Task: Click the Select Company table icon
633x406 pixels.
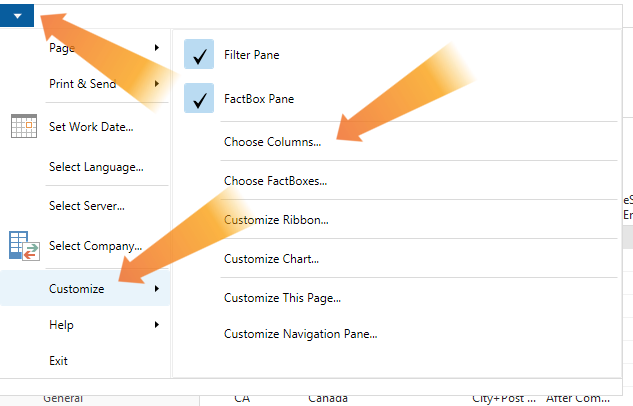Action: click(x=24, y=246)
